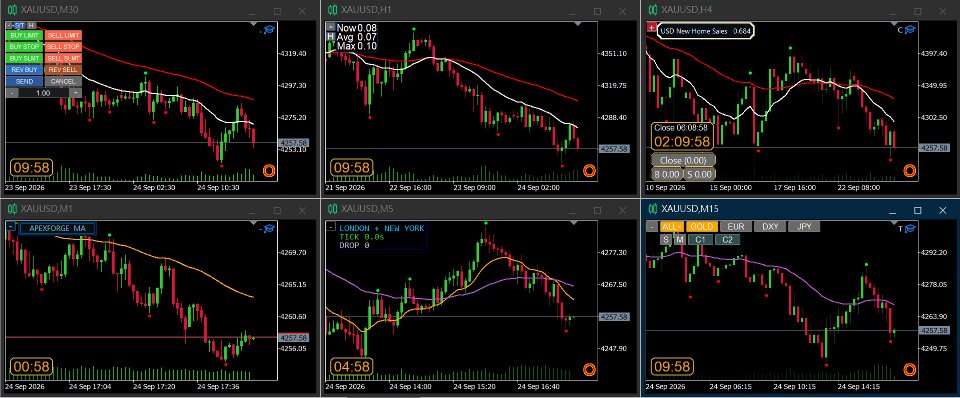Select the GOLD tab in M15 chart
The width and height of the screenshot is (960, 398).
click(x=702, y=227)
